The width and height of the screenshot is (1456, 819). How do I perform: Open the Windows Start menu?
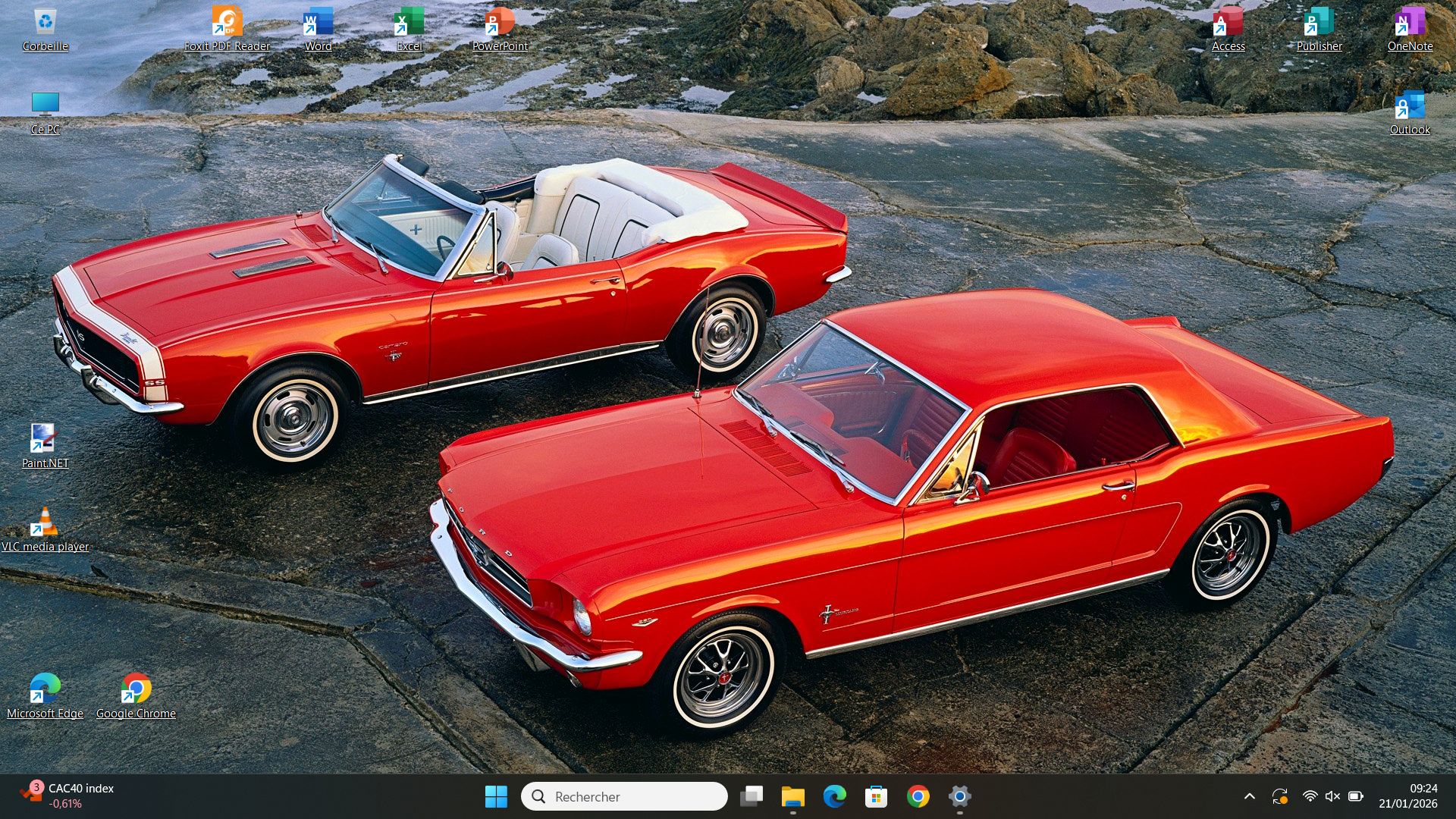click(496, 796)
